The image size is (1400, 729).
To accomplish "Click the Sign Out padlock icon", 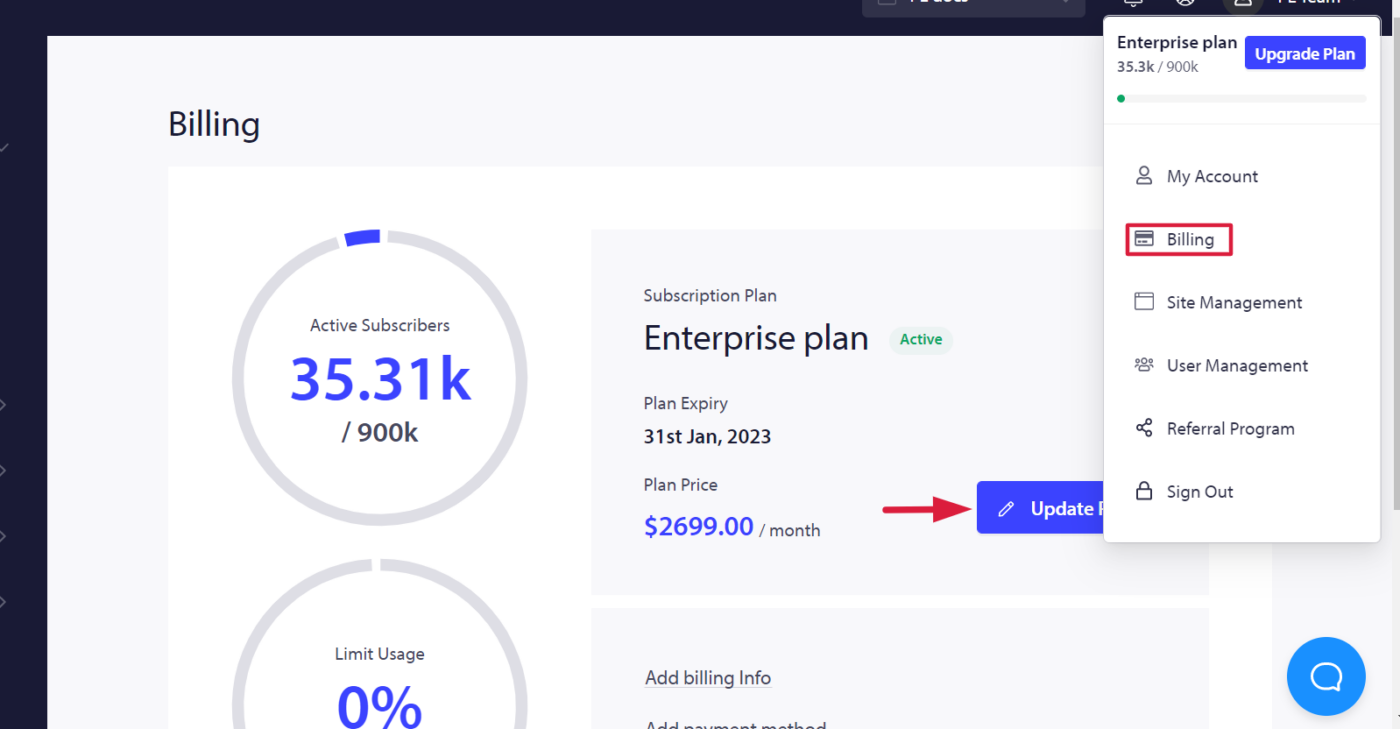I will point(1144,491).
